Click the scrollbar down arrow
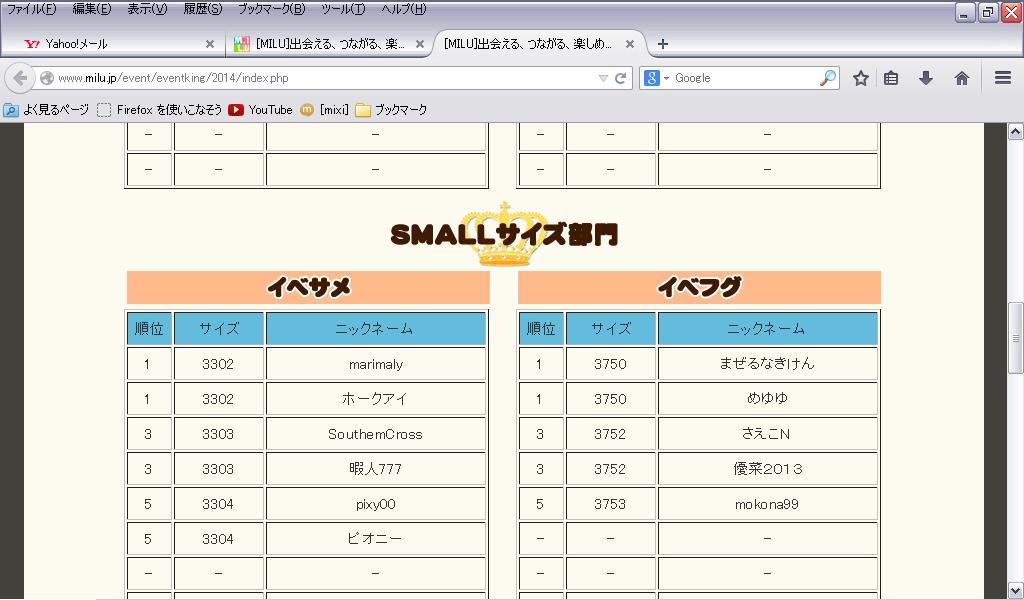Viewport: 1024px width, 600px height. [x=1015, y=592]
